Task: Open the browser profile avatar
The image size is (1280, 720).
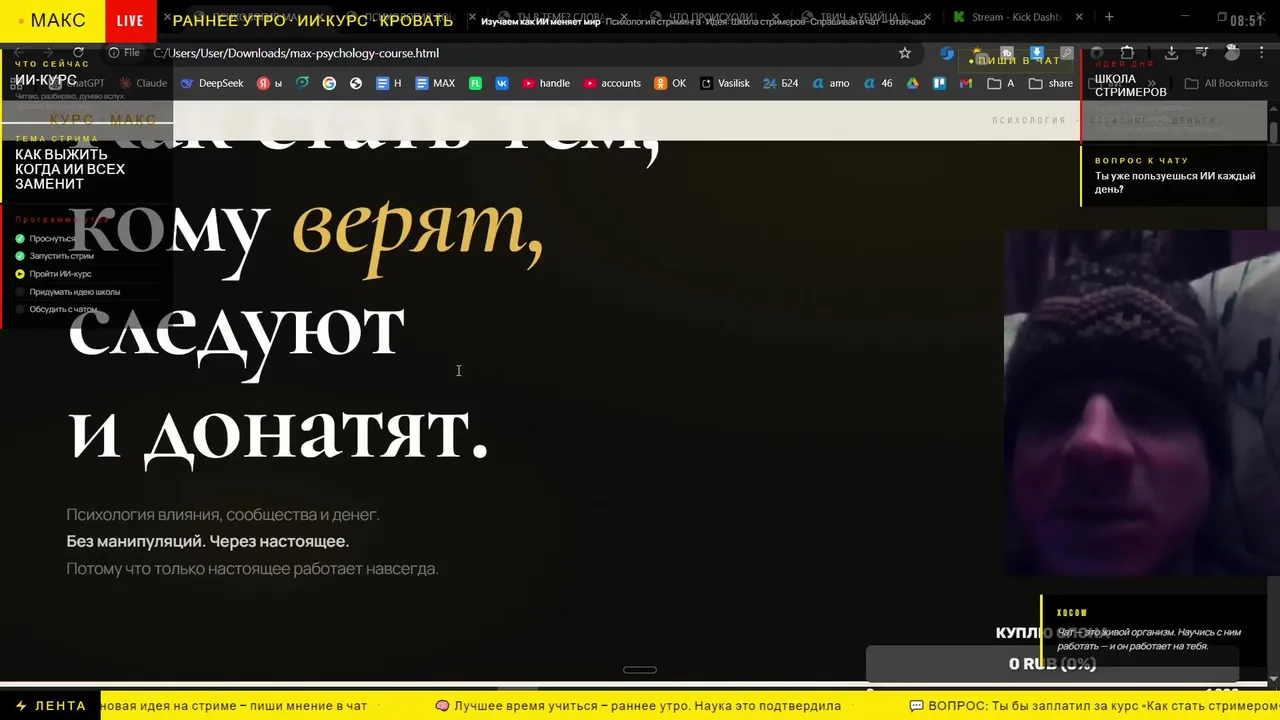Action: click(1231, 53)
